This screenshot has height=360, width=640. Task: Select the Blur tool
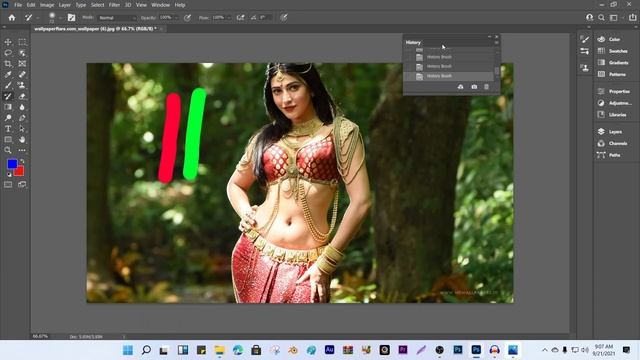[x=22, y=107]
